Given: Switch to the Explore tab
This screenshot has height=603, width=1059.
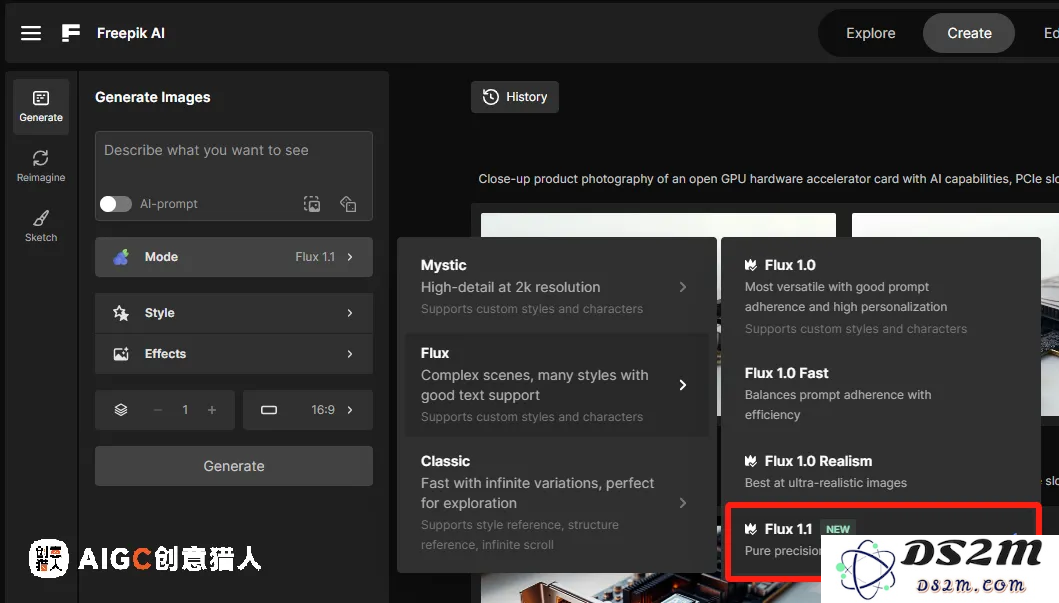Looking at the screenshot, I should [871, 33].
